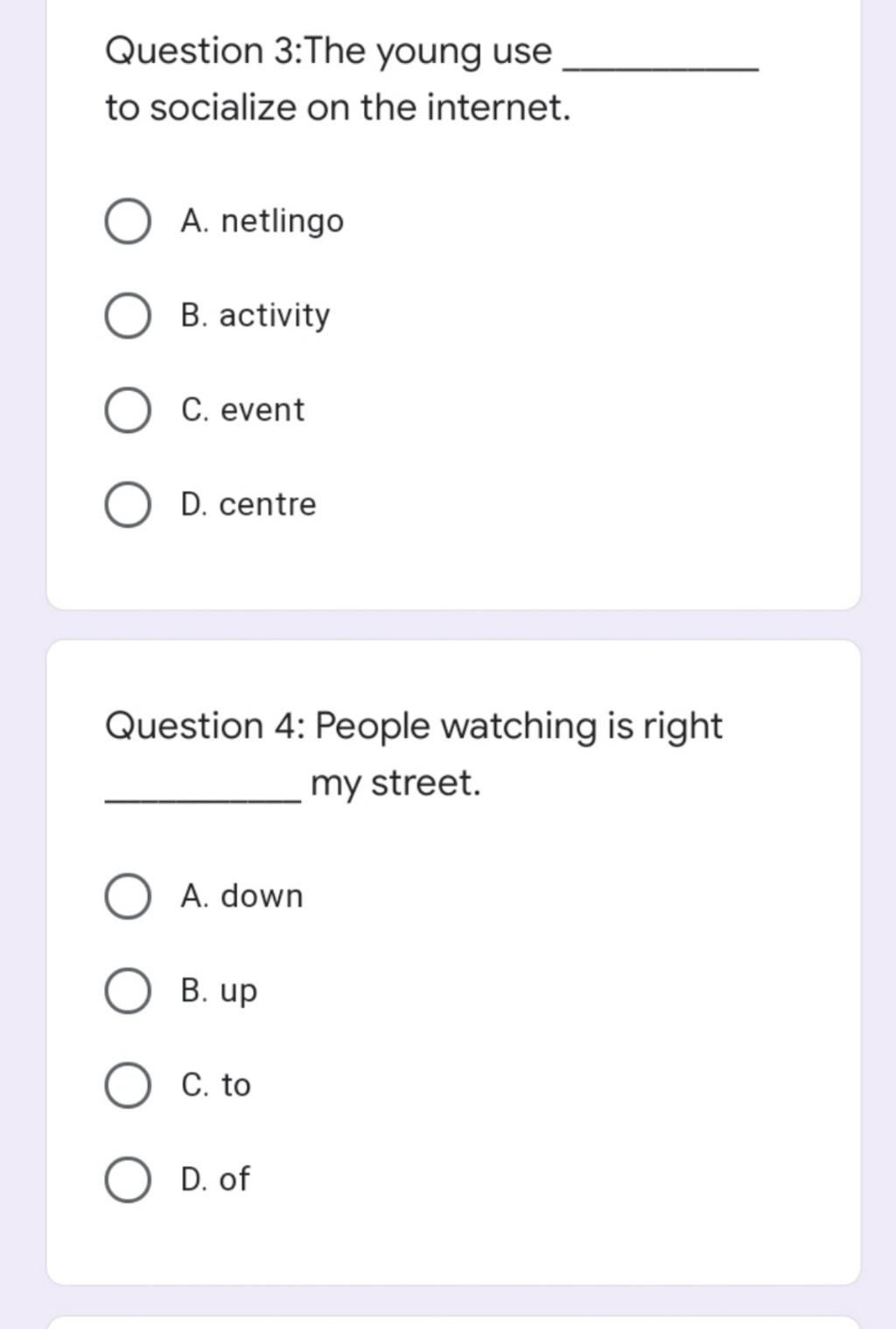This screenshot has height=1329, width=896.
Task: Tap the 'C. event' option text
Action: (242, 410)
